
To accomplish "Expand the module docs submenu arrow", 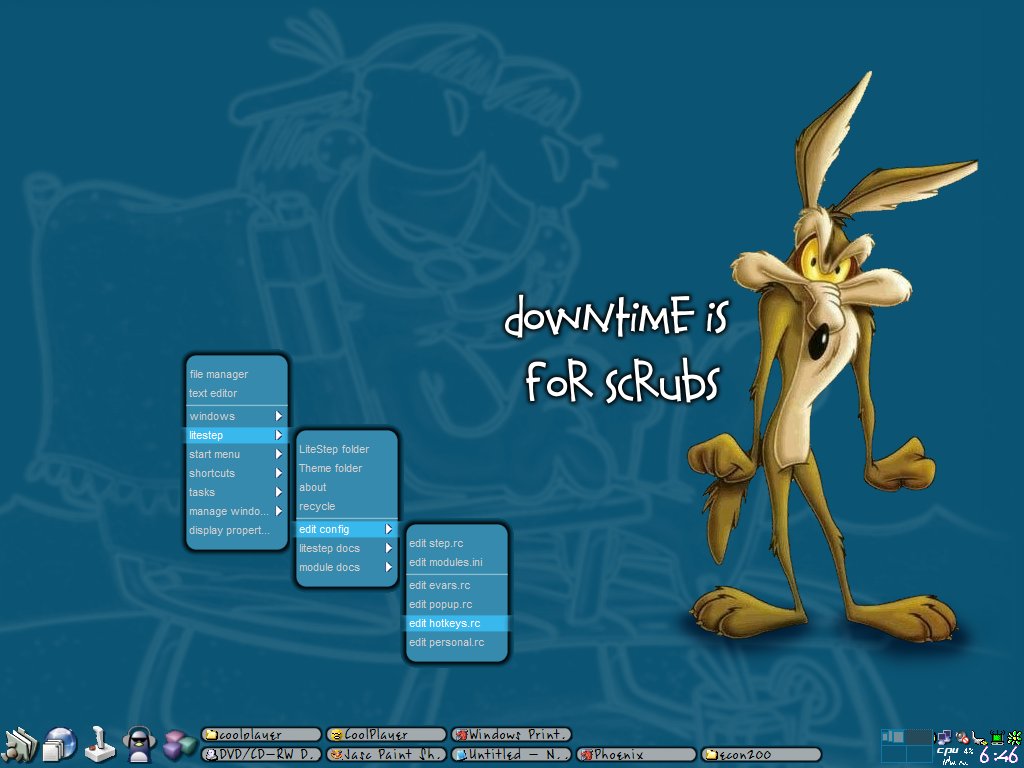I will (x=389, y=568).
